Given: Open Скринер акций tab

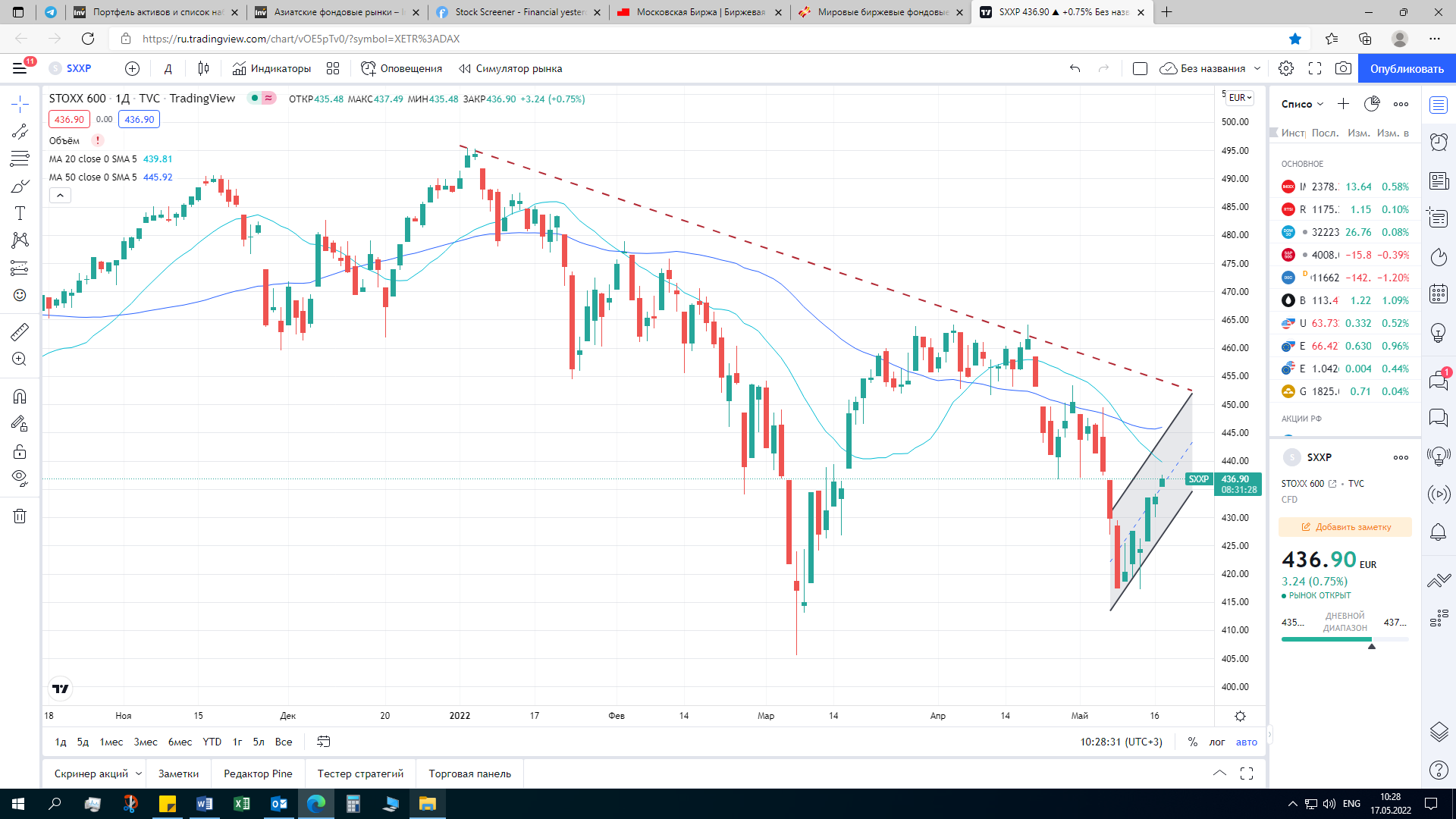Looking at the screenshot, I should pyautogui.click(x=91, y=773).
